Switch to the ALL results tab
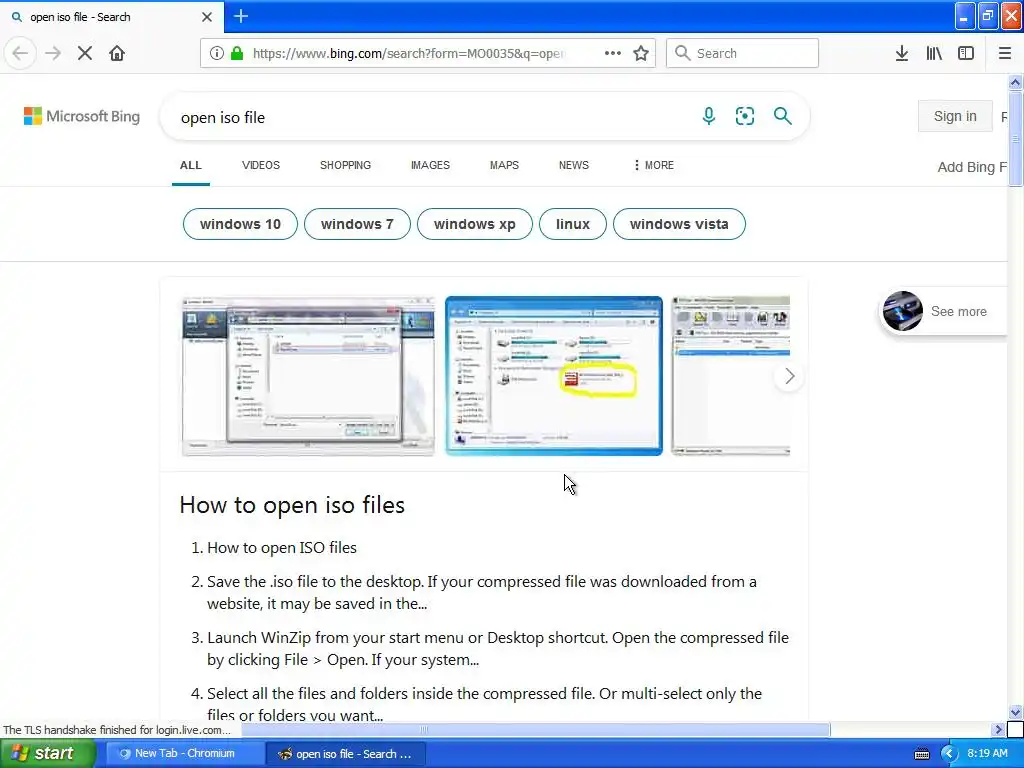Image resolution: width=1024 pixels, height=768 pixels. click(191, 165)
